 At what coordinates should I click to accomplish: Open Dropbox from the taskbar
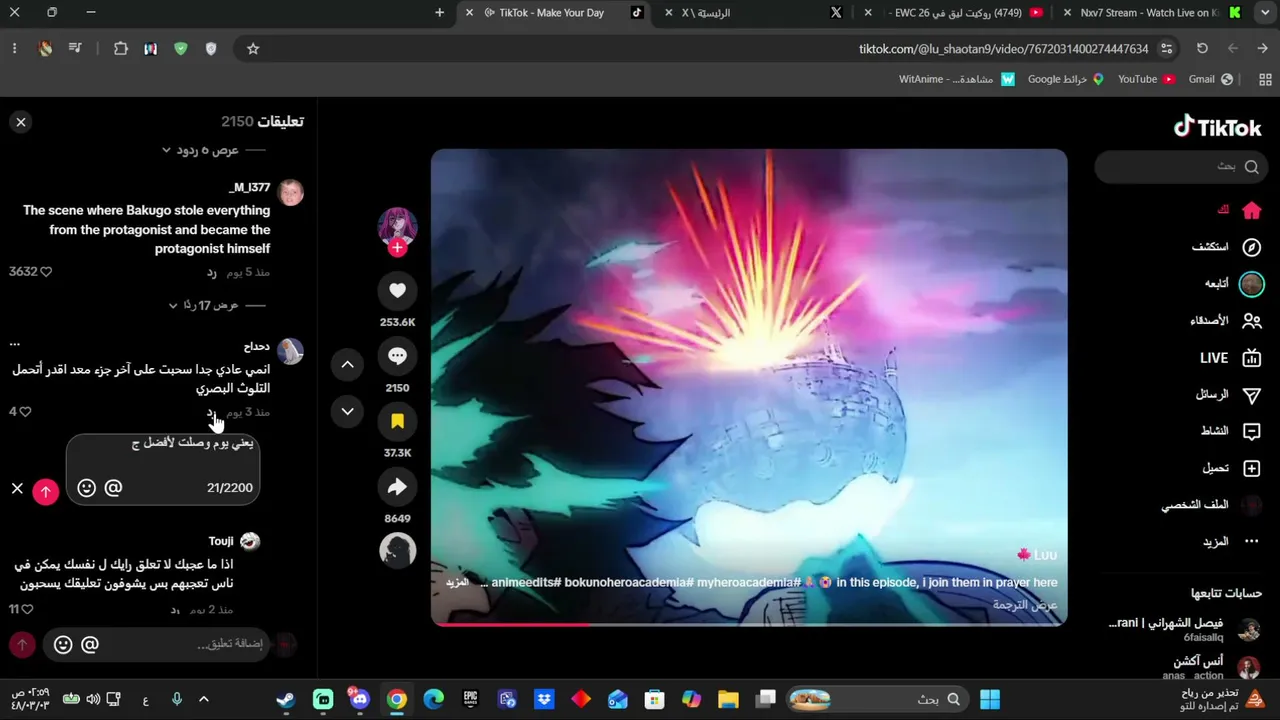(x=544, y=699)
